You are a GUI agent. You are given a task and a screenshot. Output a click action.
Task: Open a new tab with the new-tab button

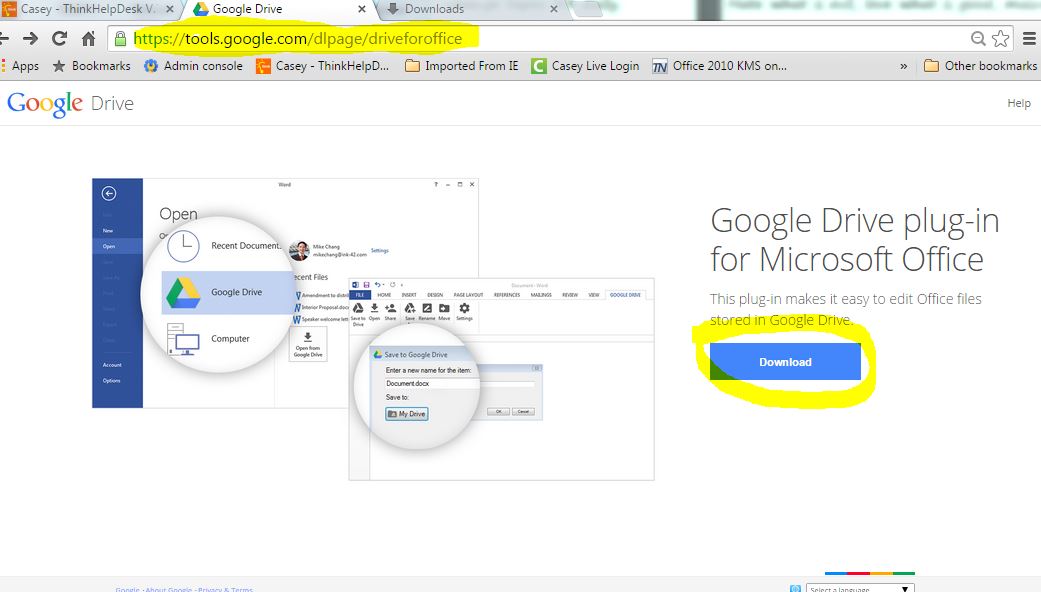588,9
